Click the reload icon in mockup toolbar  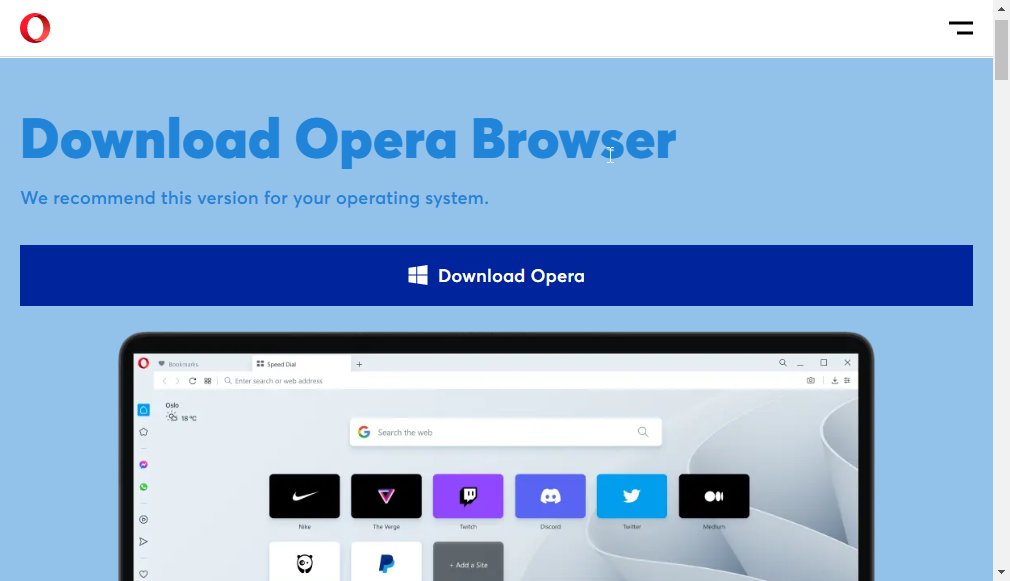tap(192, 381)
